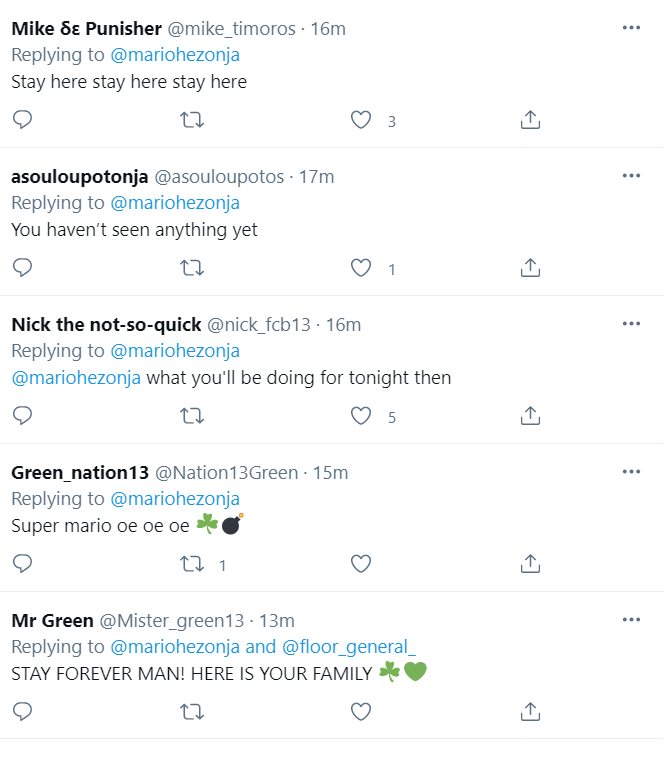Expand more menu on Green_nation13's tweet
Image resolution: width=664 pixels, height=758 pixels.
pos(631,472)
